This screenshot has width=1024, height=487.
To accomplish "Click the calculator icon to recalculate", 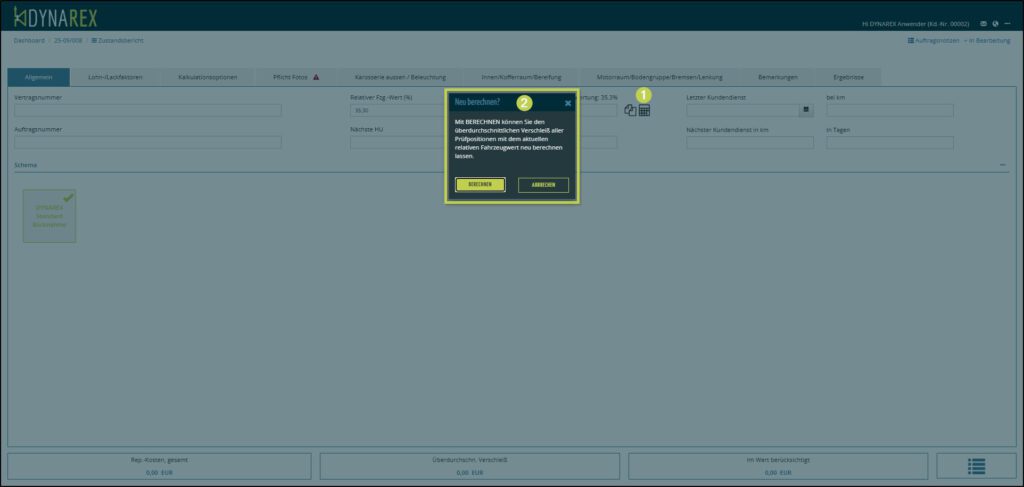I will click(x=644, y=110).
